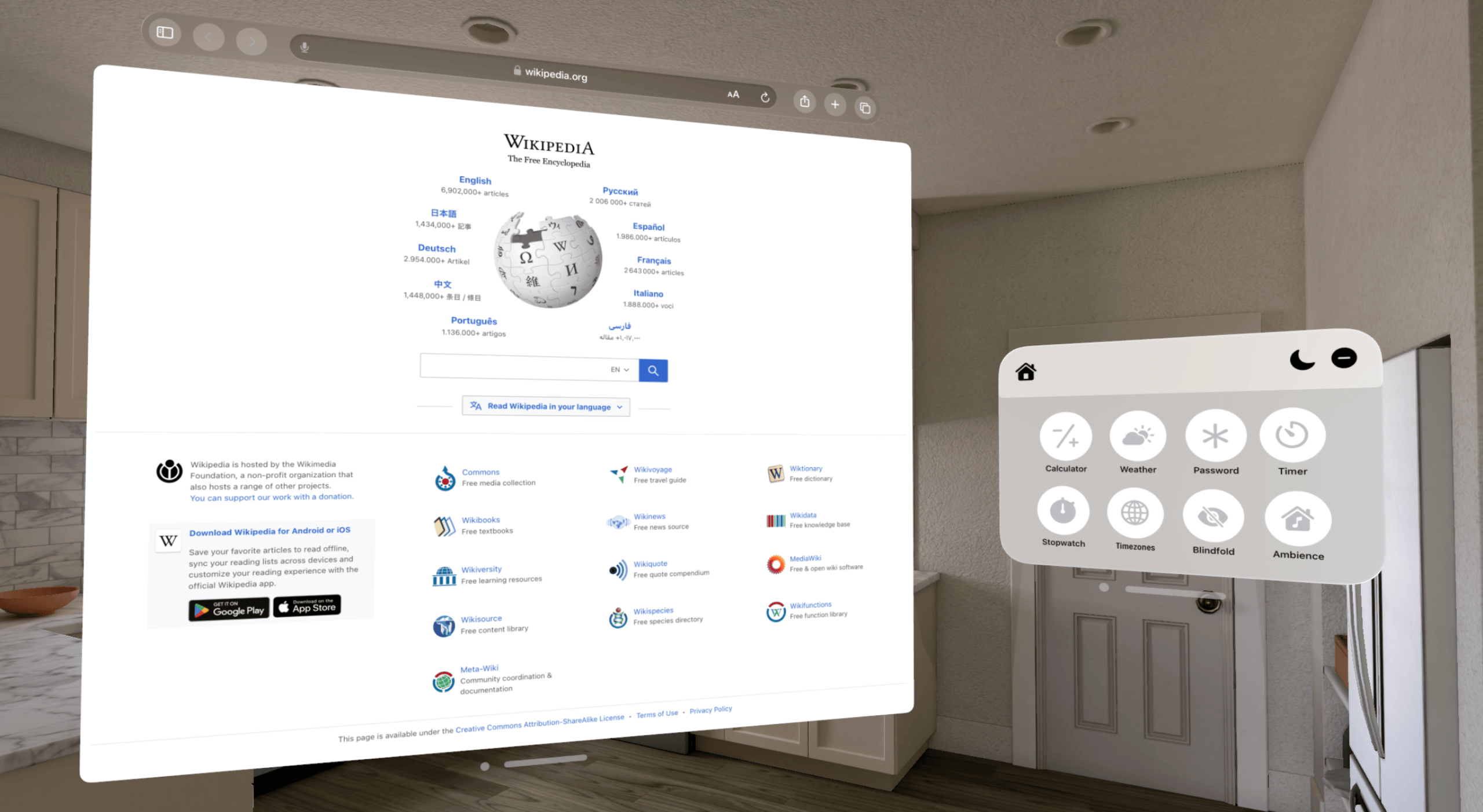Screen dimensions: 1483x812
Task: Enable sidebar panel view
Action: coord(165,32)
